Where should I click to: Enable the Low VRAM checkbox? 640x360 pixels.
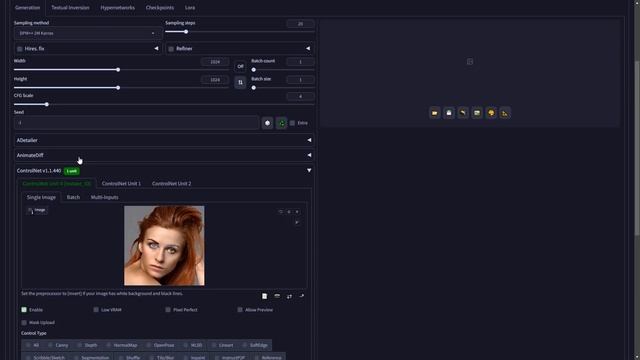click(96, 310)
